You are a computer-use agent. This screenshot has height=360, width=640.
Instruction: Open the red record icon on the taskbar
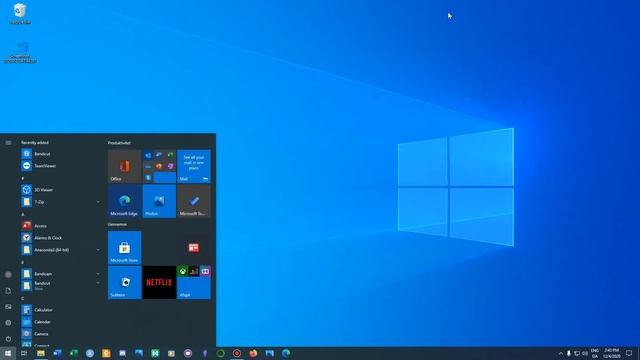click(x=237, y=353)
